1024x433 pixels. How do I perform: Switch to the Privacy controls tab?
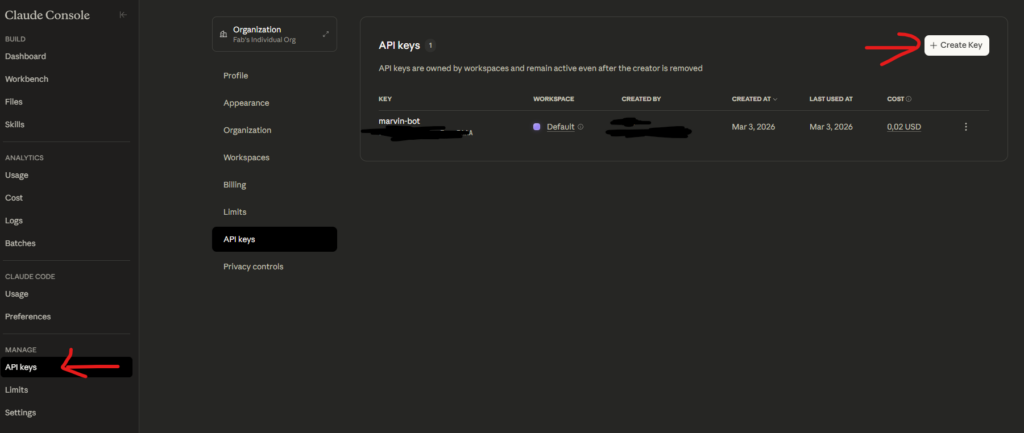tap(253, 267)
